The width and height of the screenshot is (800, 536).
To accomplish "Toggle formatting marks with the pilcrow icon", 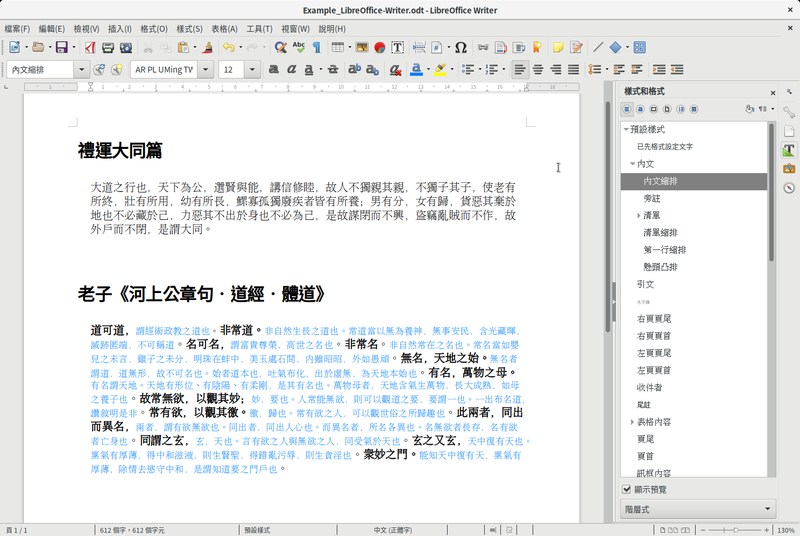I will [317, 47].
